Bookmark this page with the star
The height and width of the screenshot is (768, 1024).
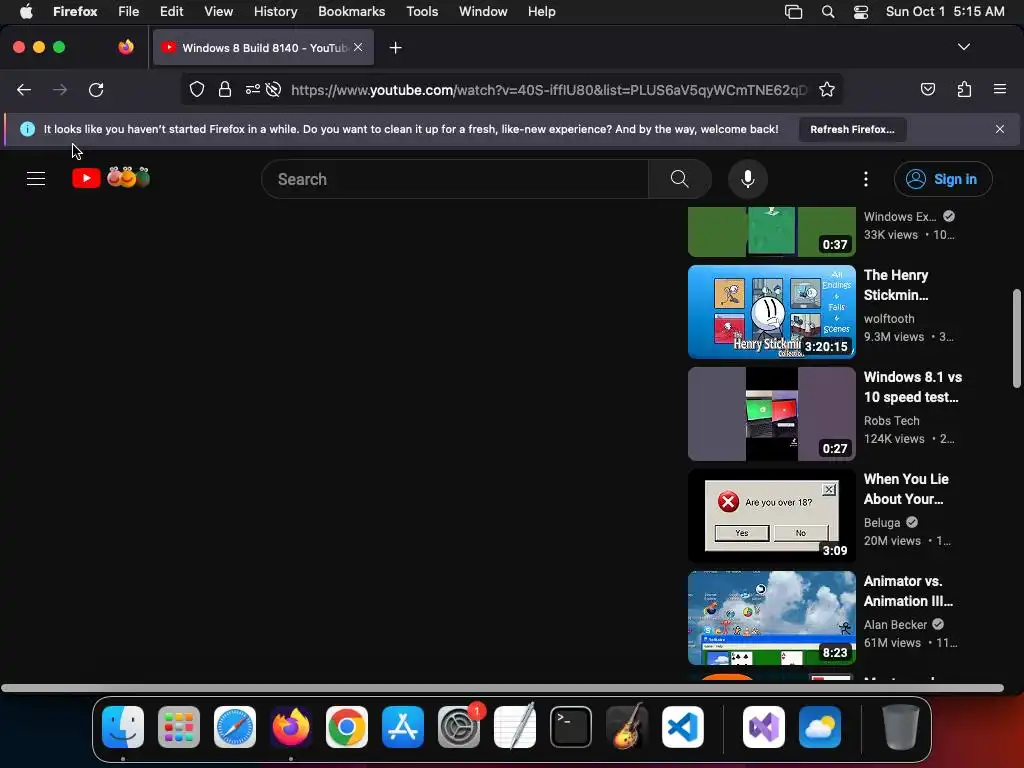(x=827, y=89)
